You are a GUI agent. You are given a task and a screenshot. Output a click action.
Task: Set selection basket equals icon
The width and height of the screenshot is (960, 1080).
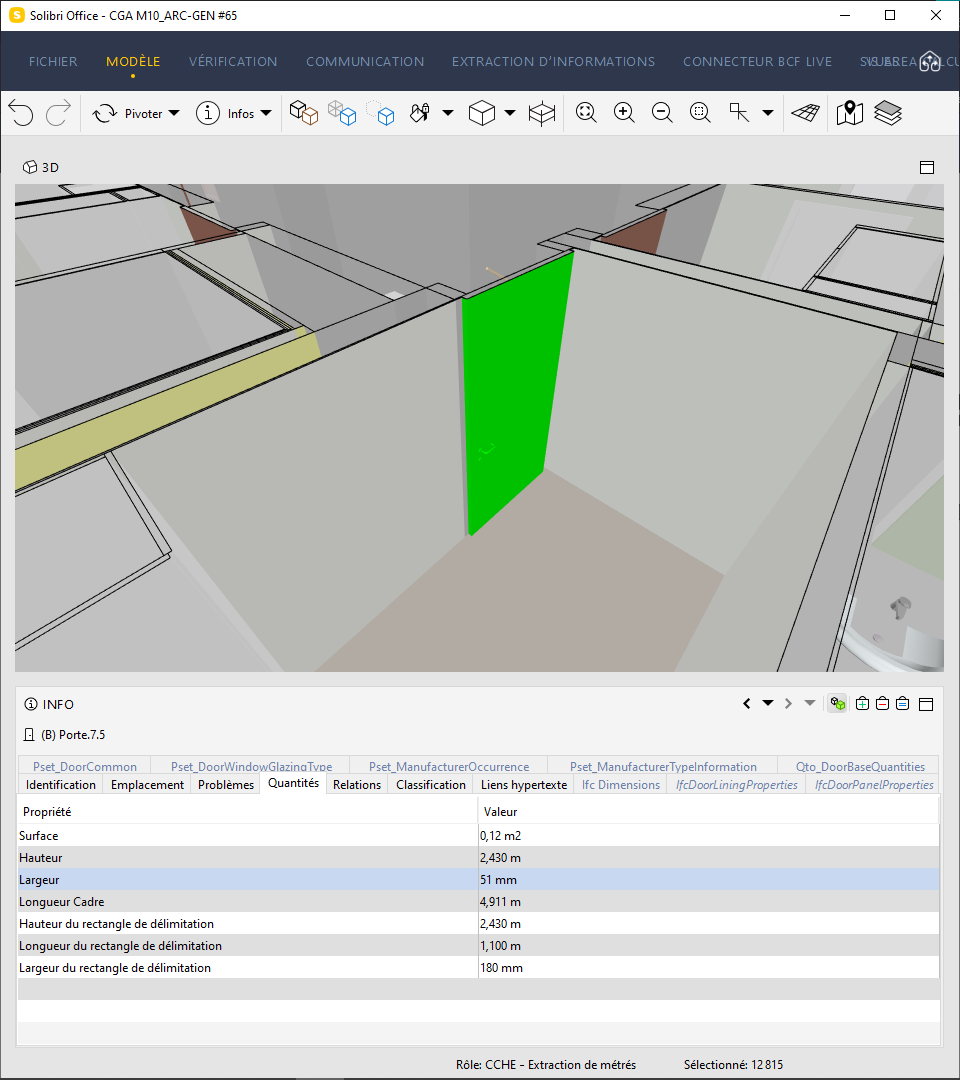[x=902, y=703]
